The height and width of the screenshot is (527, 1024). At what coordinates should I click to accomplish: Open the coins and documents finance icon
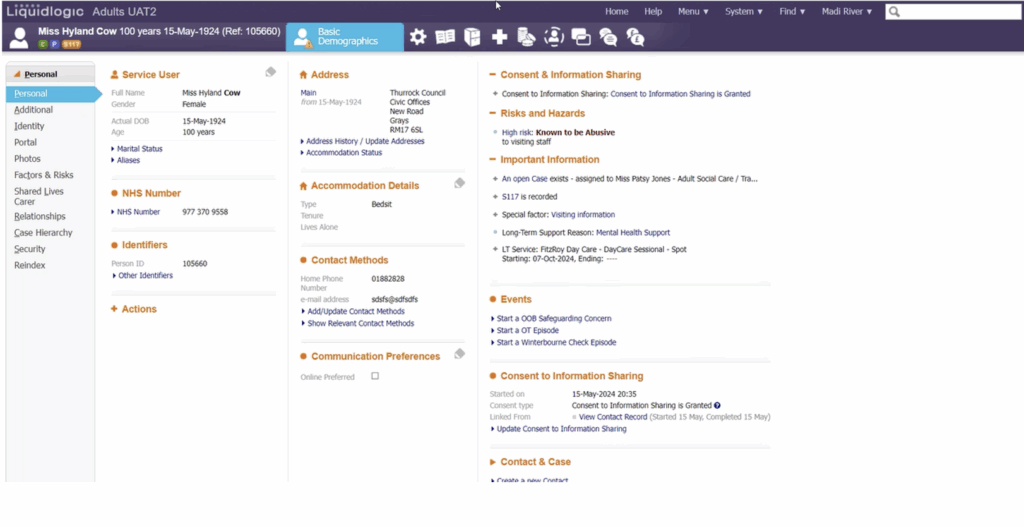pyautogui.click(x=526, y=37)
